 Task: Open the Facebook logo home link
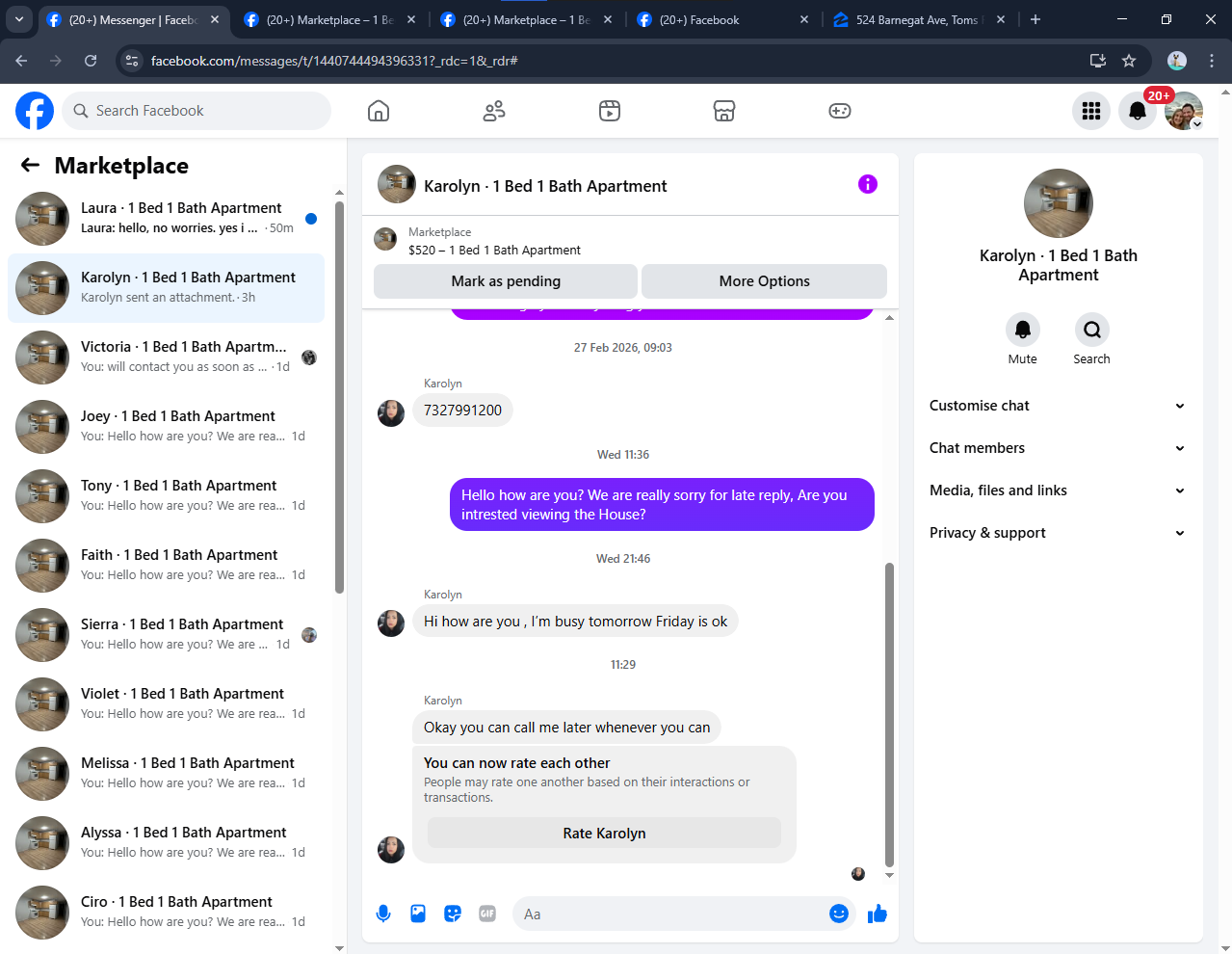[35, 111]
